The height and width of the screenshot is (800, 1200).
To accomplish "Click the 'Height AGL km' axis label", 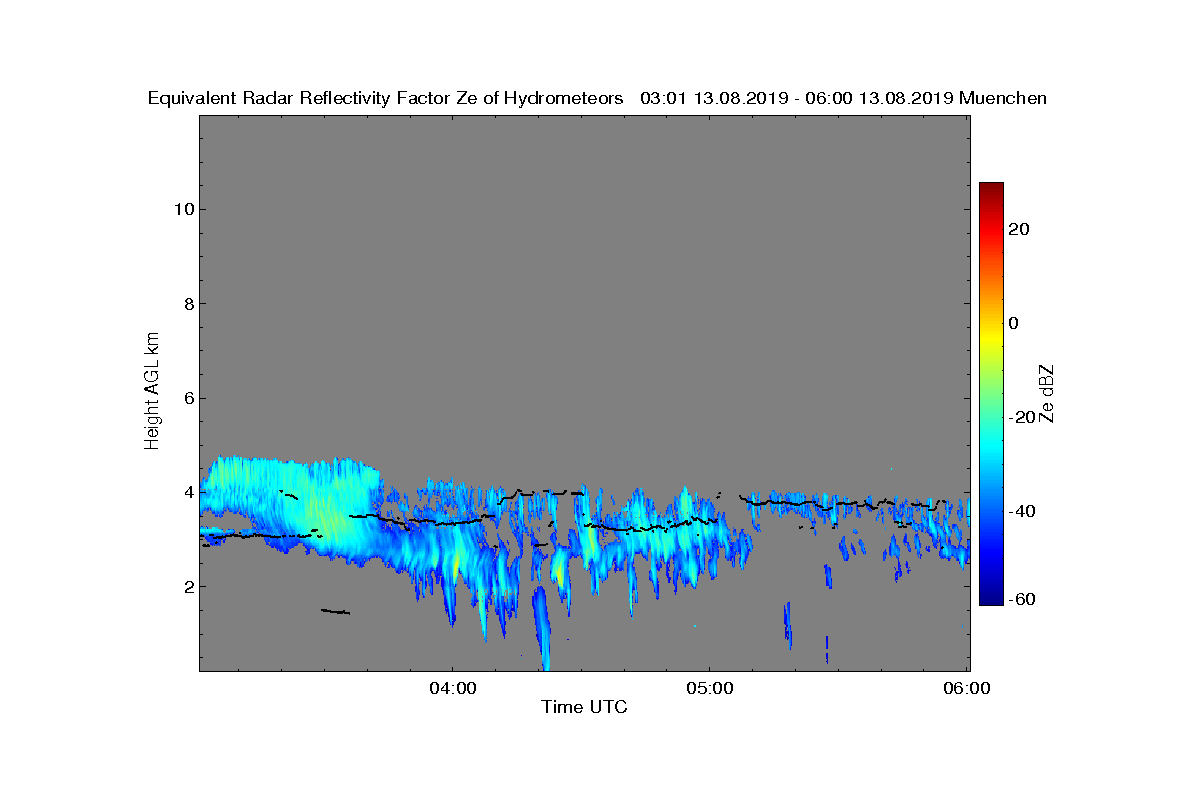I will (x=152, y=391).
